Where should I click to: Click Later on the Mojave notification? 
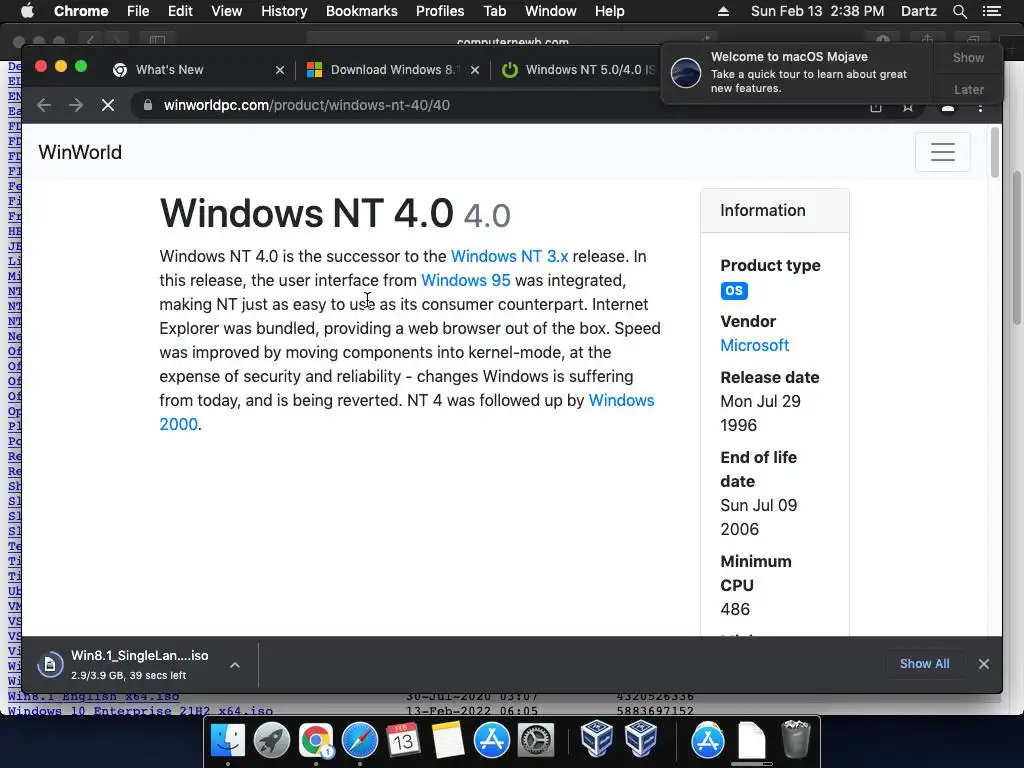click(x=968, y=89)
